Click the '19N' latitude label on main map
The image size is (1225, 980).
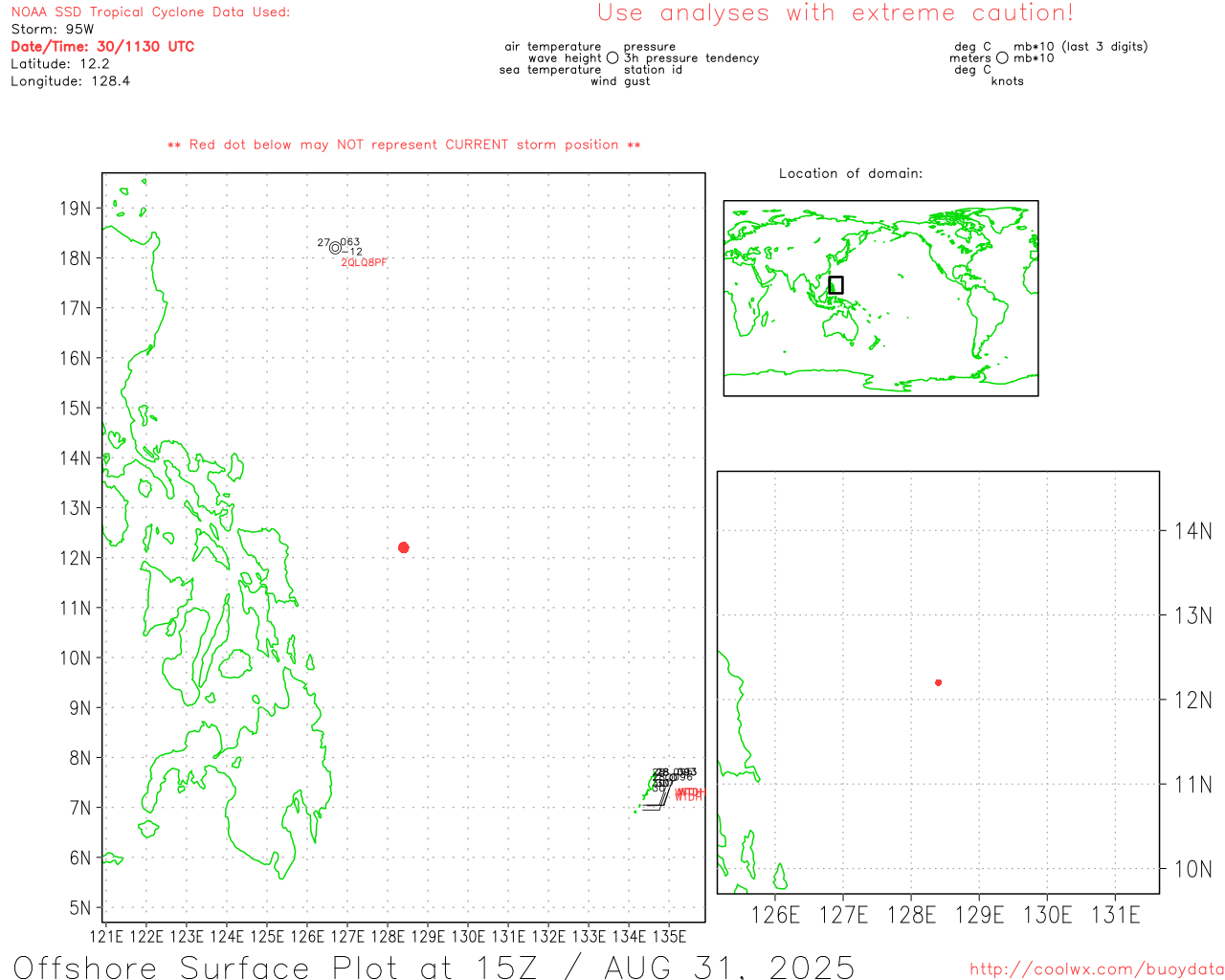(x=76, y=209)
